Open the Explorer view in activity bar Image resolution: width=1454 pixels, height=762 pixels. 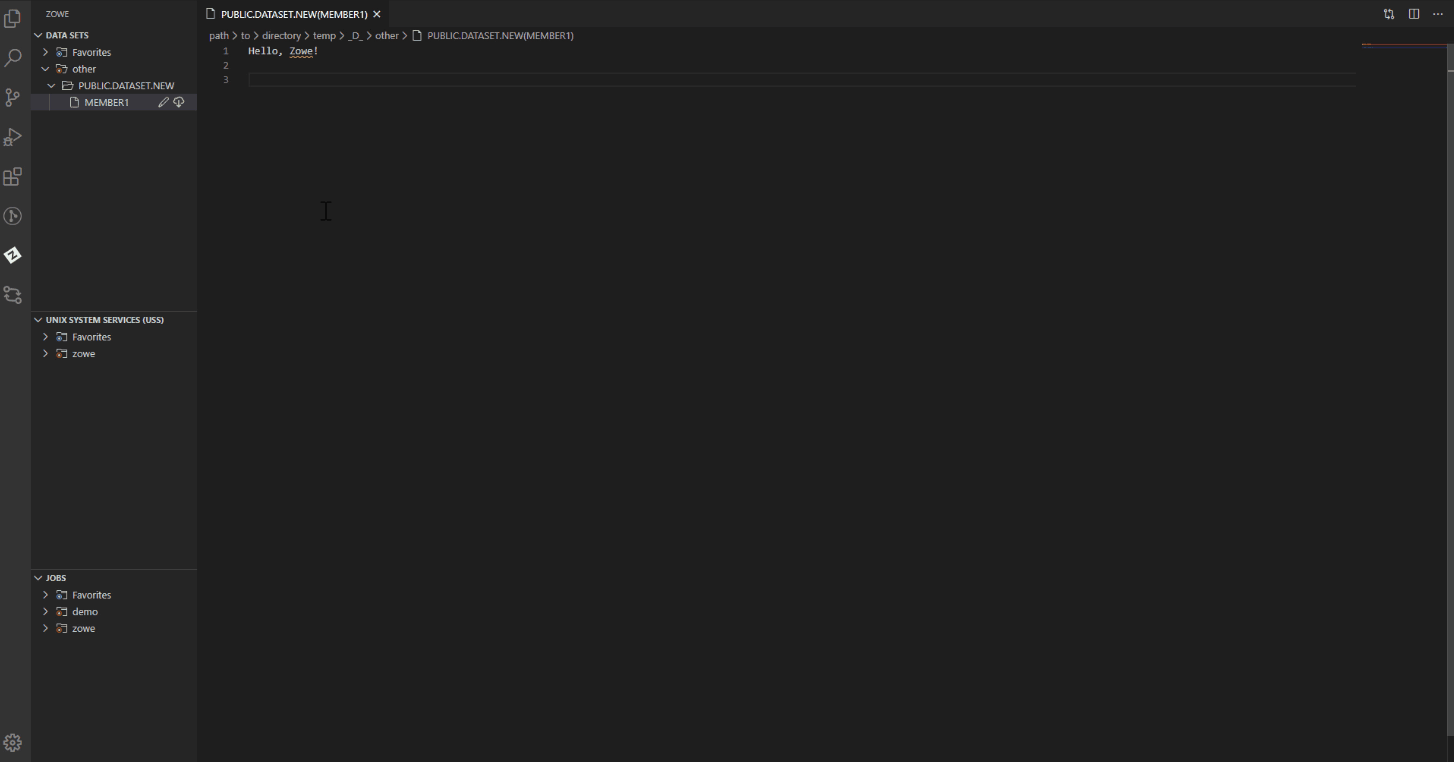tap(13, 19)
